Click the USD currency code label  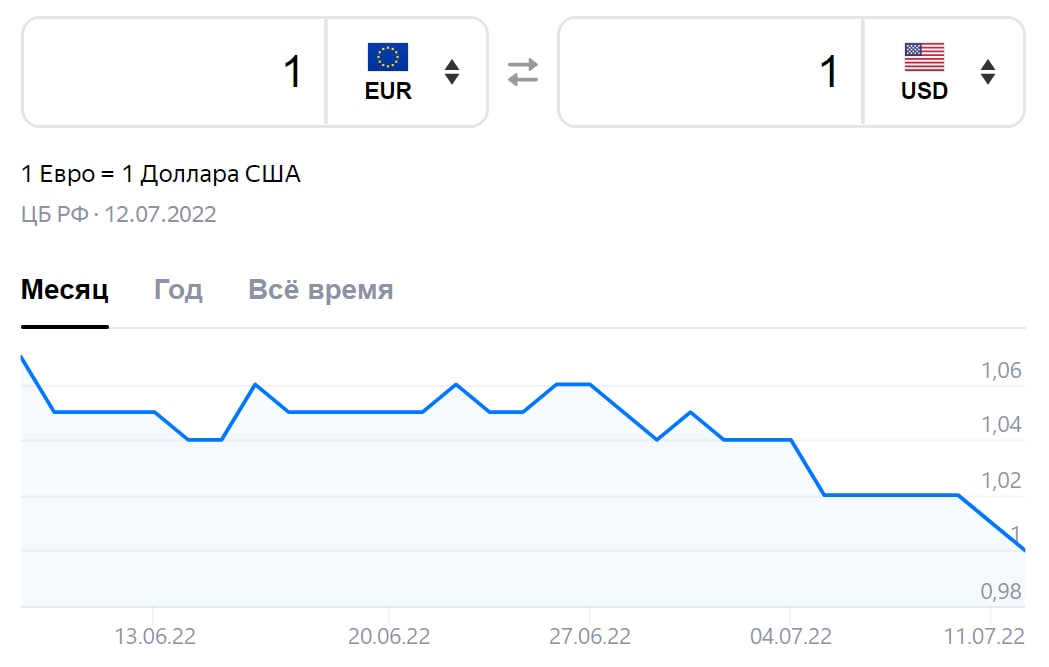tap(924, 91)
